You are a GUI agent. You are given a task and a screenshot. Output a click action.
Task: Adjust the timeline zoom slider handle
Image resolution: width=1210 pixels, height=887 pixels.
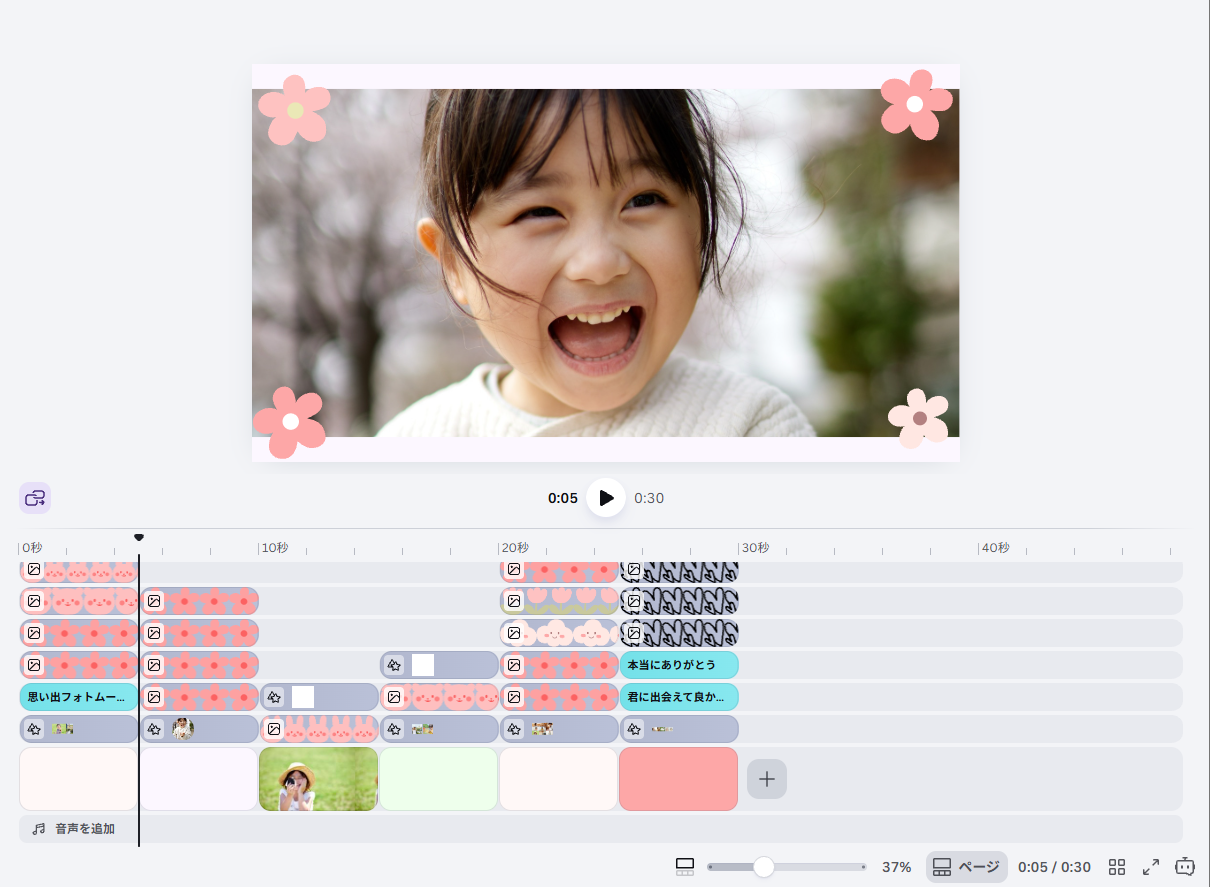click(764, 867)
